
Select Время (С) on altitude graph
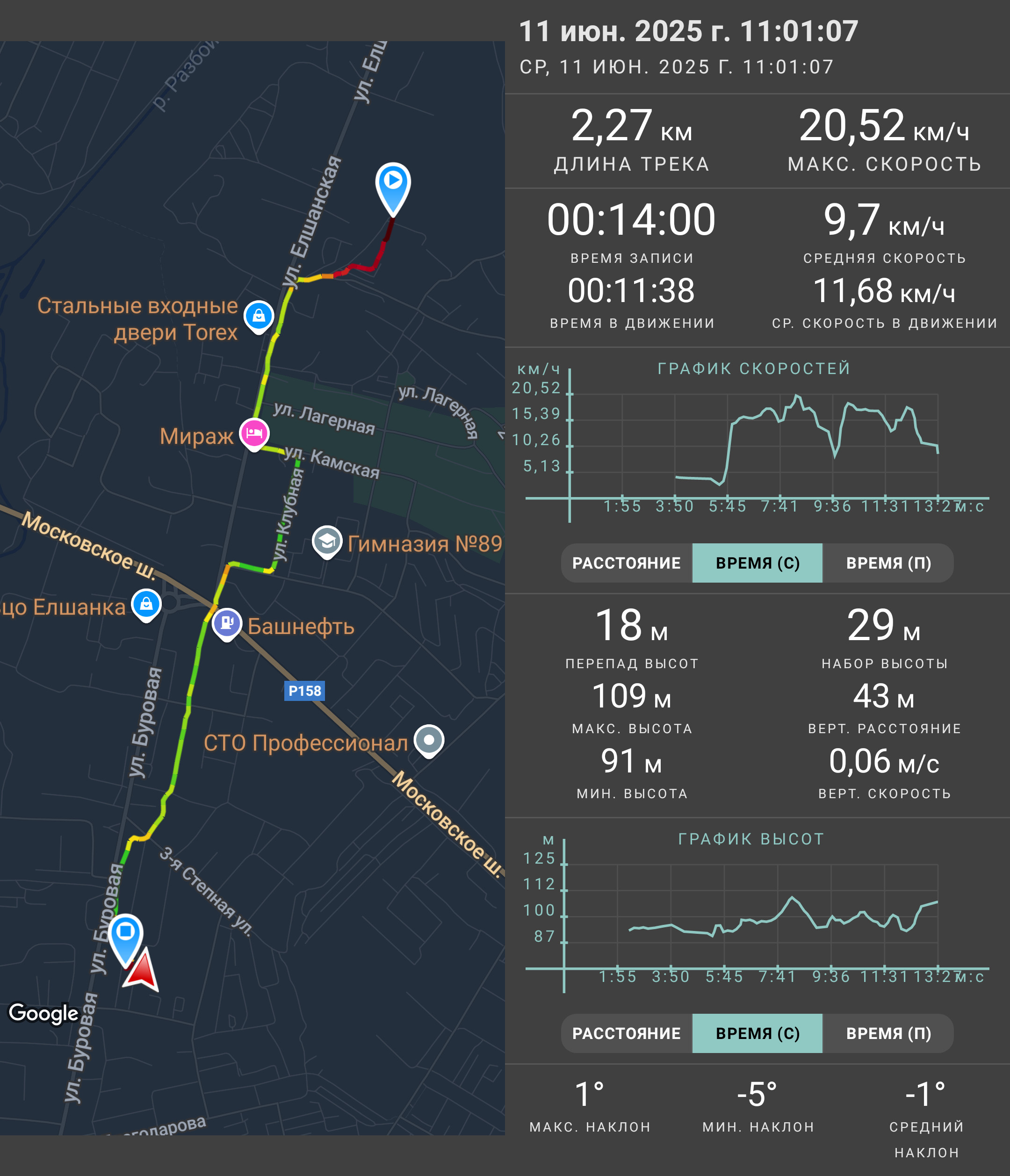(x=757, y=1033)
